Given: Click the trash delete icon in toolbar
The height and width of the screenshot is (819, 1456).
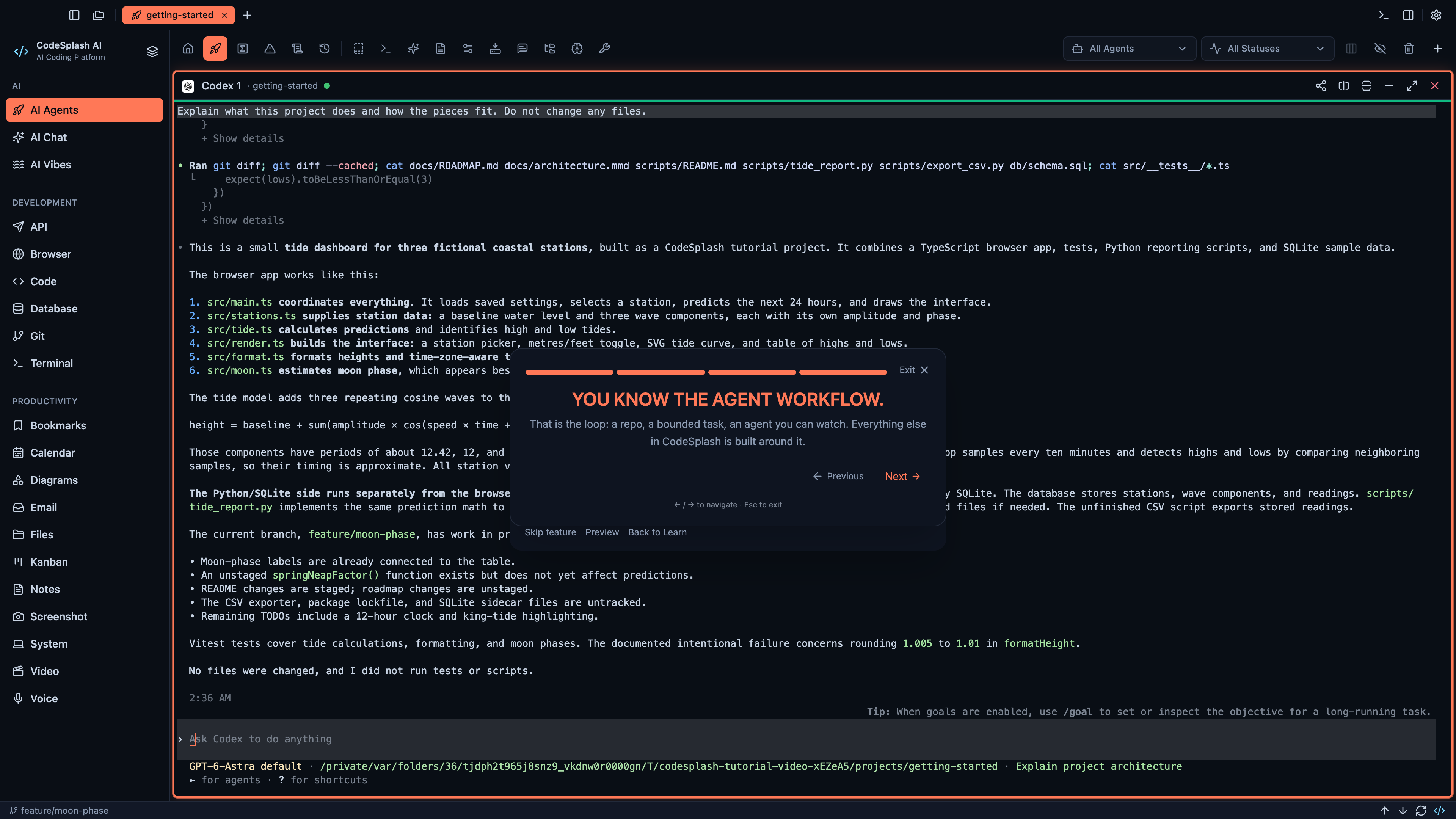Looking at the screenshot, I should 1409,49.
